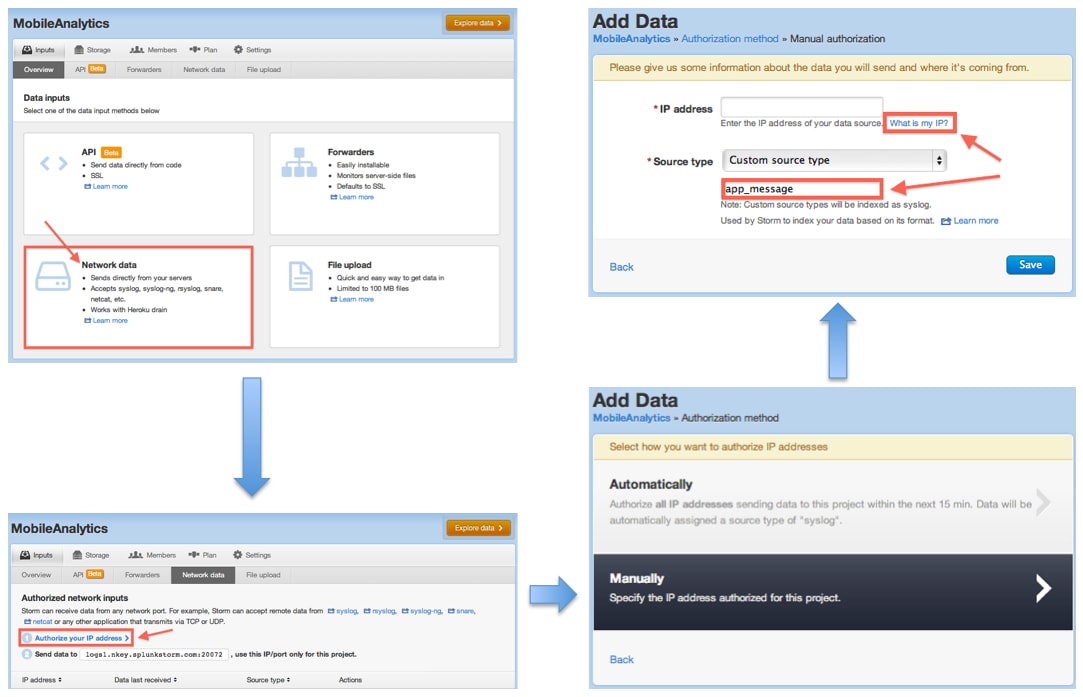Click Explore data in the Authorized network inputs panel
The height and width of the screenshot is (697, 1083).
(479, 528)
